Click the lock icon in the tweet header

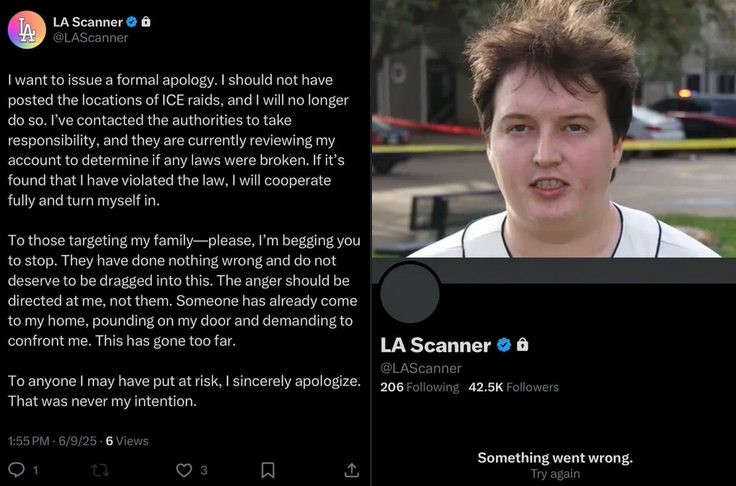point(146,21)
